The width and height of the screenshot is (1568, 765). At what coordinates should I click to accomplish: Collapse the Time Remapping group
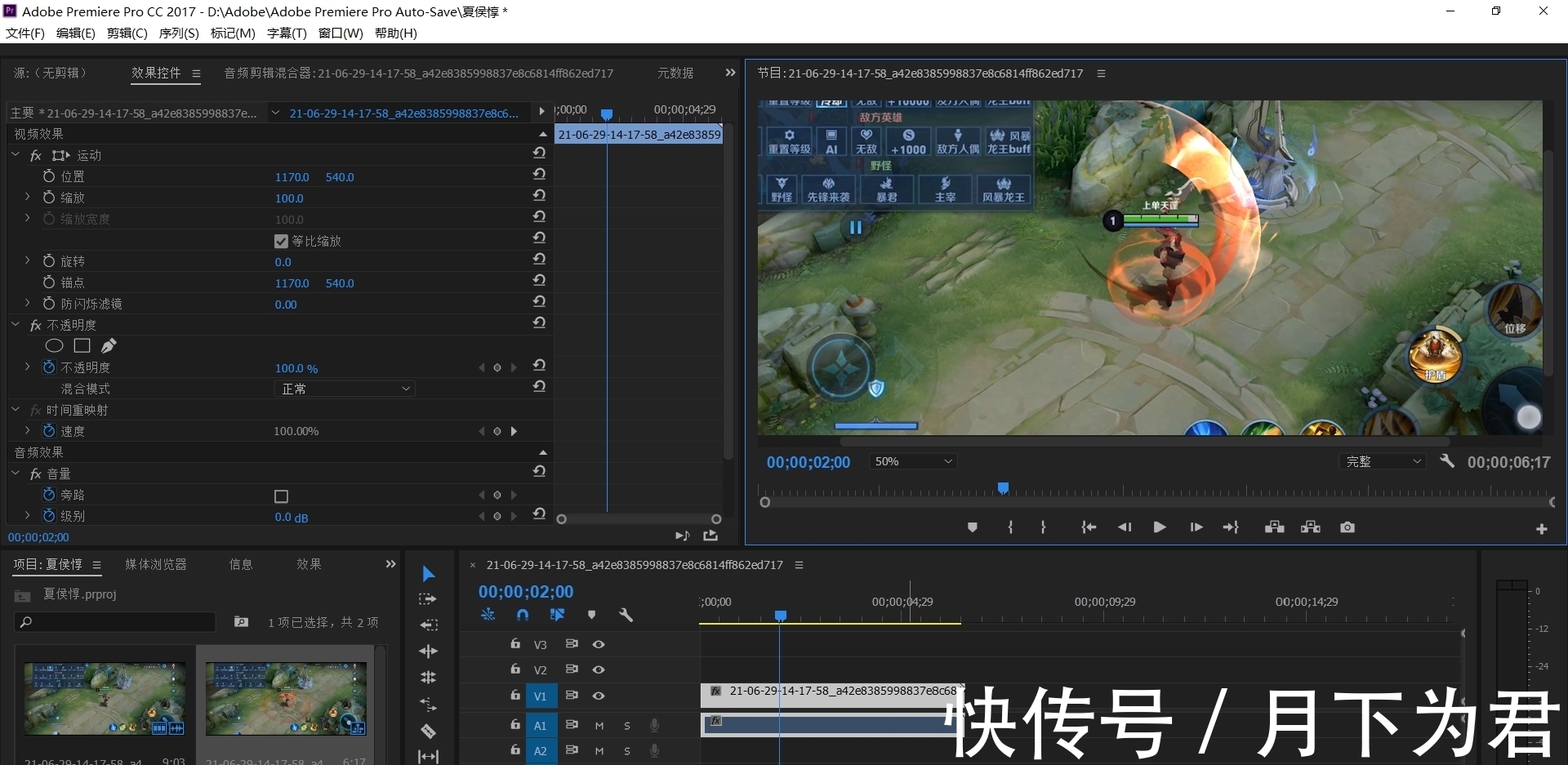tap(16, 409)
